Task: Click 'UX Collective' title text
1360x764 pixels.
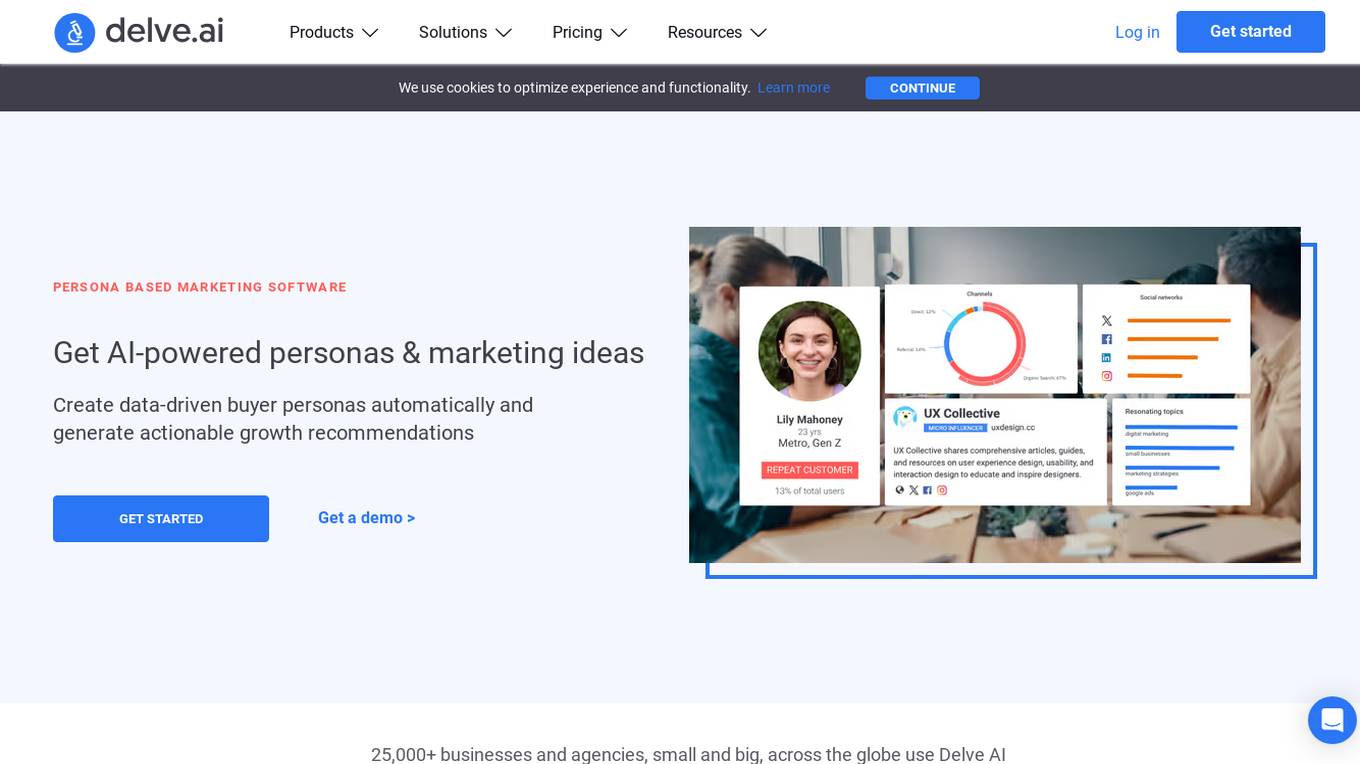Action: (x=961, y=413)
